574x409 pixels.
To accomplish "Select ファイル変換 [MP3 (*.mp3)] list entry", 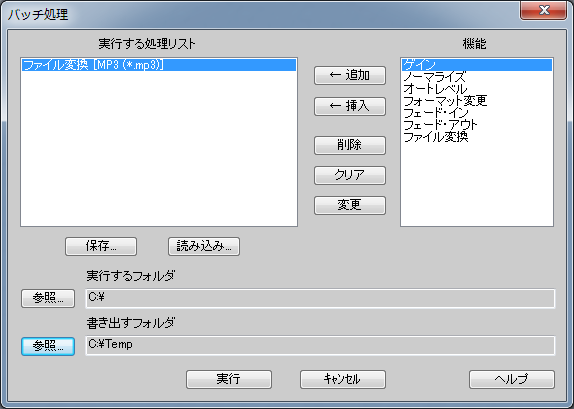I will pyautogui.click(x=159, y=65).
